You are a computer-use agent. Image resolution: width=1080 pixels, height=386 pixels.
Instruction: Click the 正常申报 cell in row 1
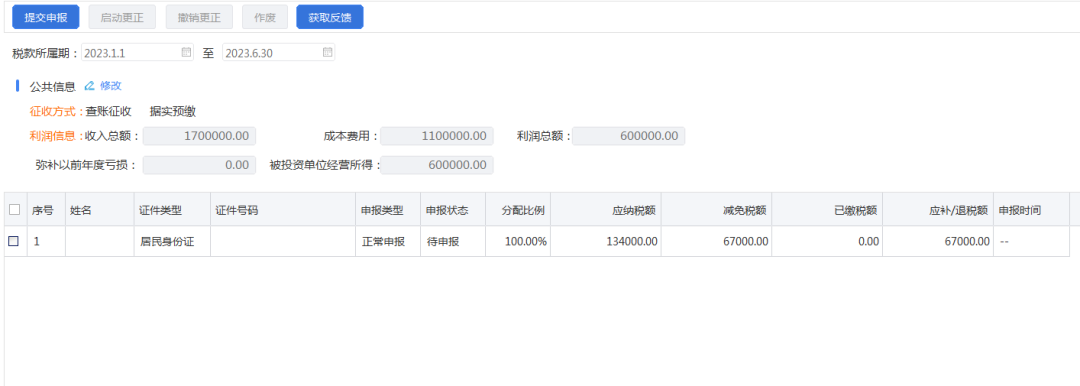[388, 241]
